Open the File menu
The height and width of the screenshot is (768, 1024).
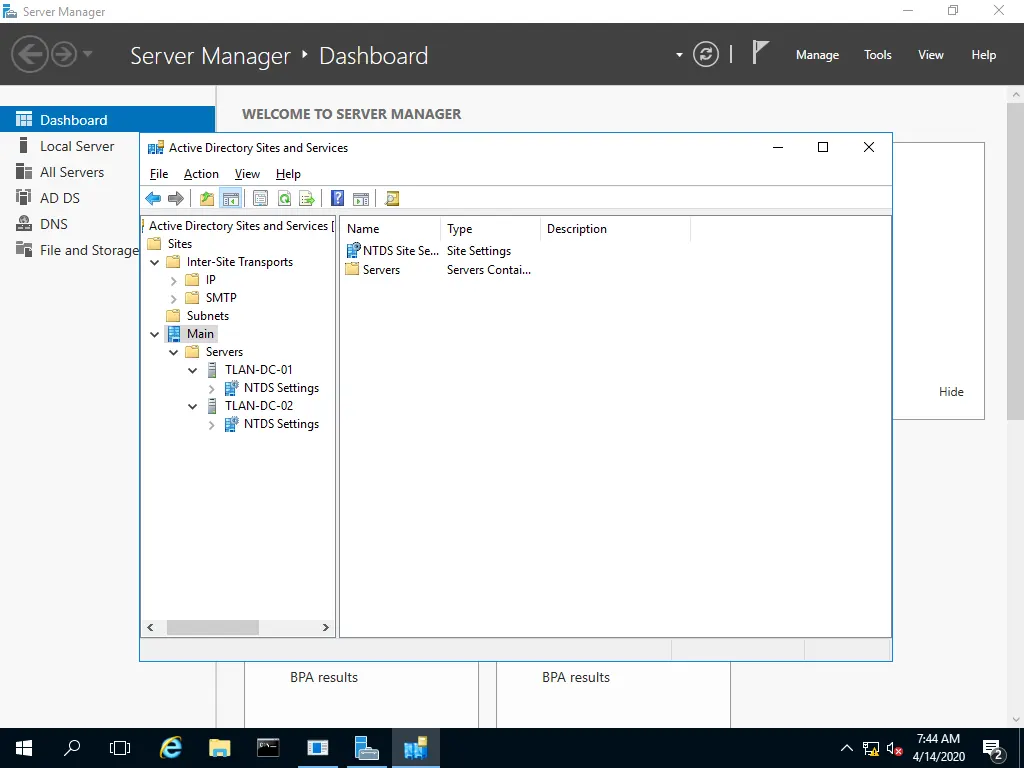159,174
